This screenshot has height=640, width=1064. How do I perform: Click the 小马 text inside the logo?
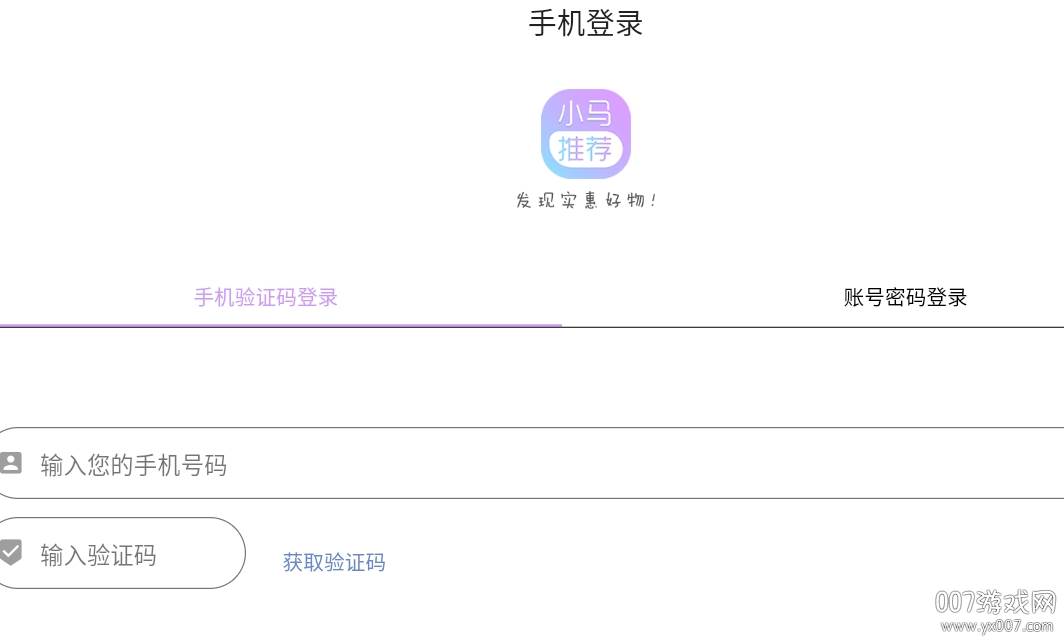(585, 113)
